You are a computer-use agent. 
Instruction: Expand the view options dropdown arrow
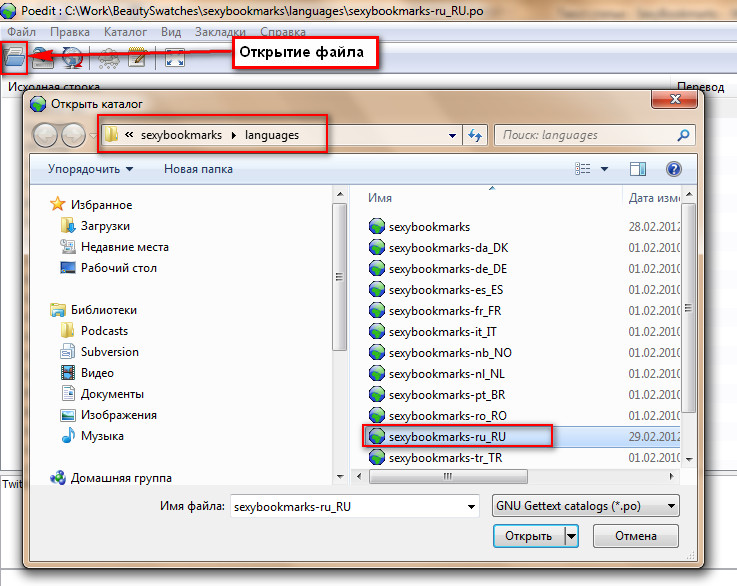point(604,169)
